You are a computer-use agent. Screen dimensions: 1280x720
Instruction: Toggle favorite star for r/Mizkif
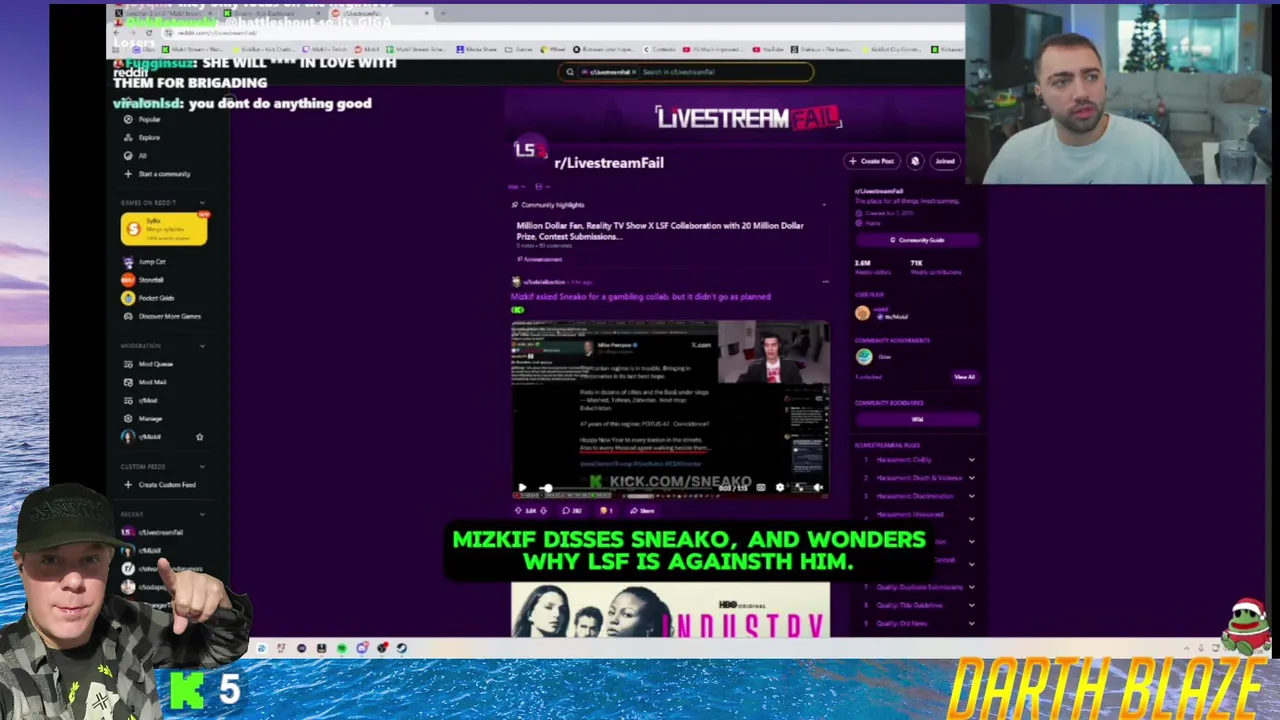click(199, 437)
